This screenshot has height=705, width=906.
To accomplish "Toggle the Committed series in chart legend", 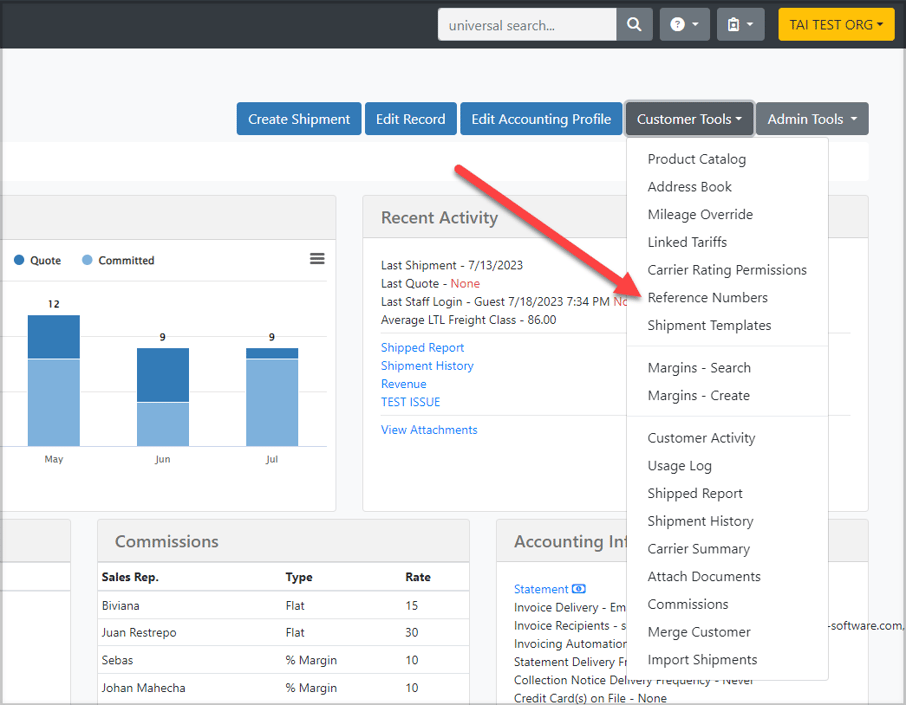I will (x=118, y=260).
